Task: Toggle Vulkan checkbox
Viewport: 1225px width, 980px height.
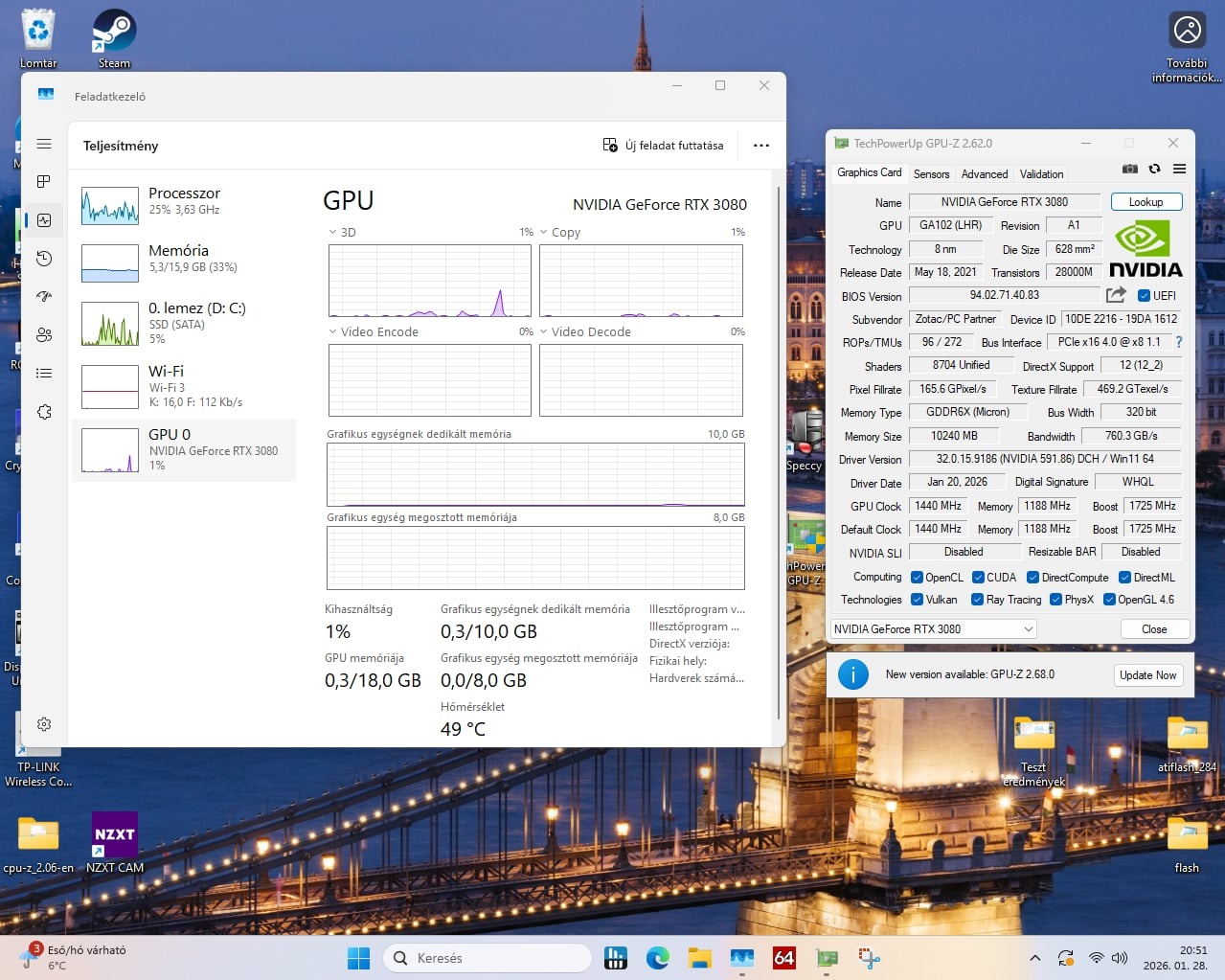Action: coord(917,600)
